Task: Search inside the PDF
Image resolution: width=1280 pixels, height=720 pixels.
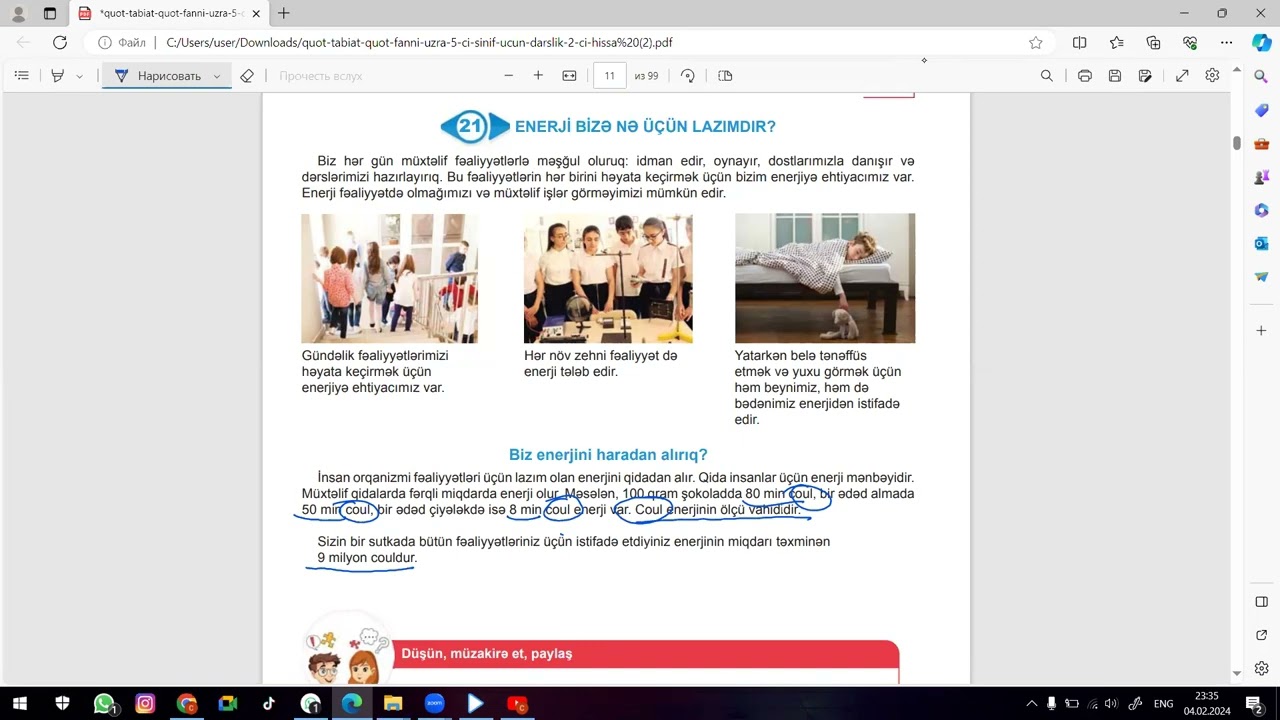Action: pyautogui.click(x=1047, y=76)
